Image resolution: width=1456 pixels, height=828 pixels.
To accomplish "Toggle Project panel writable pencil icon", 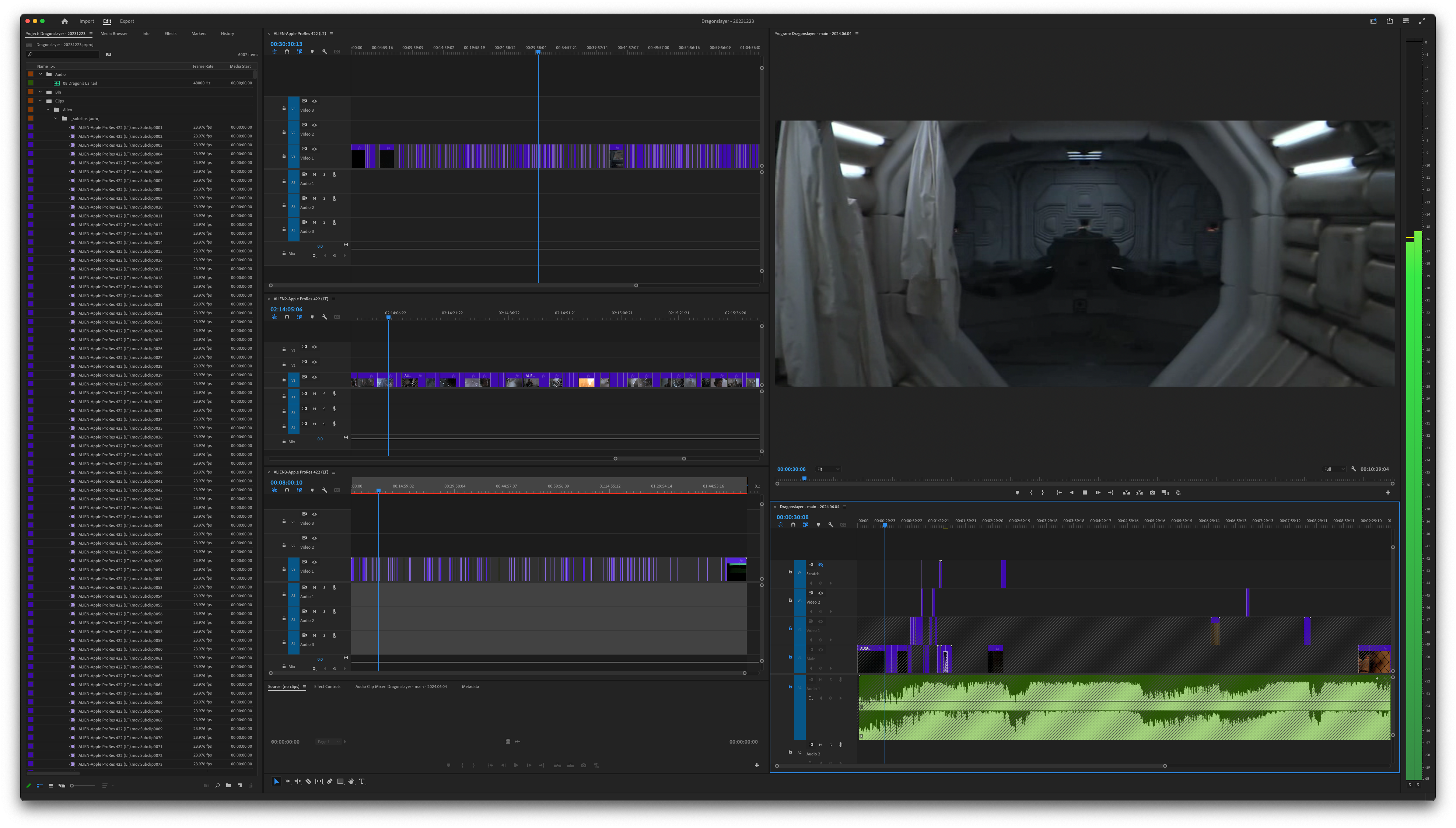I will pyautogui.click(x=29, y=785).
